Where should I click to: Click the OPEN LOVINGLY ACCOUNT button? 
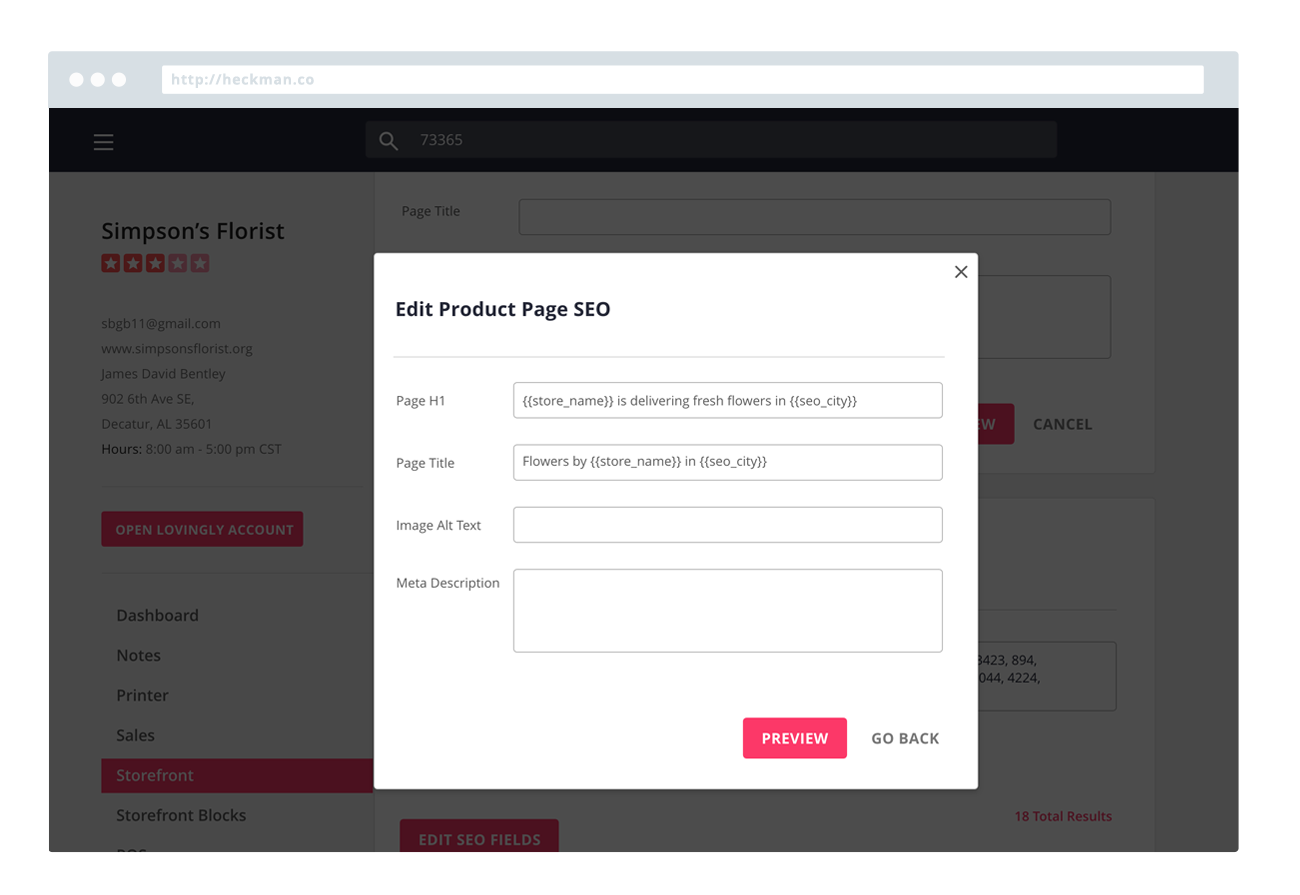point(202,529)
